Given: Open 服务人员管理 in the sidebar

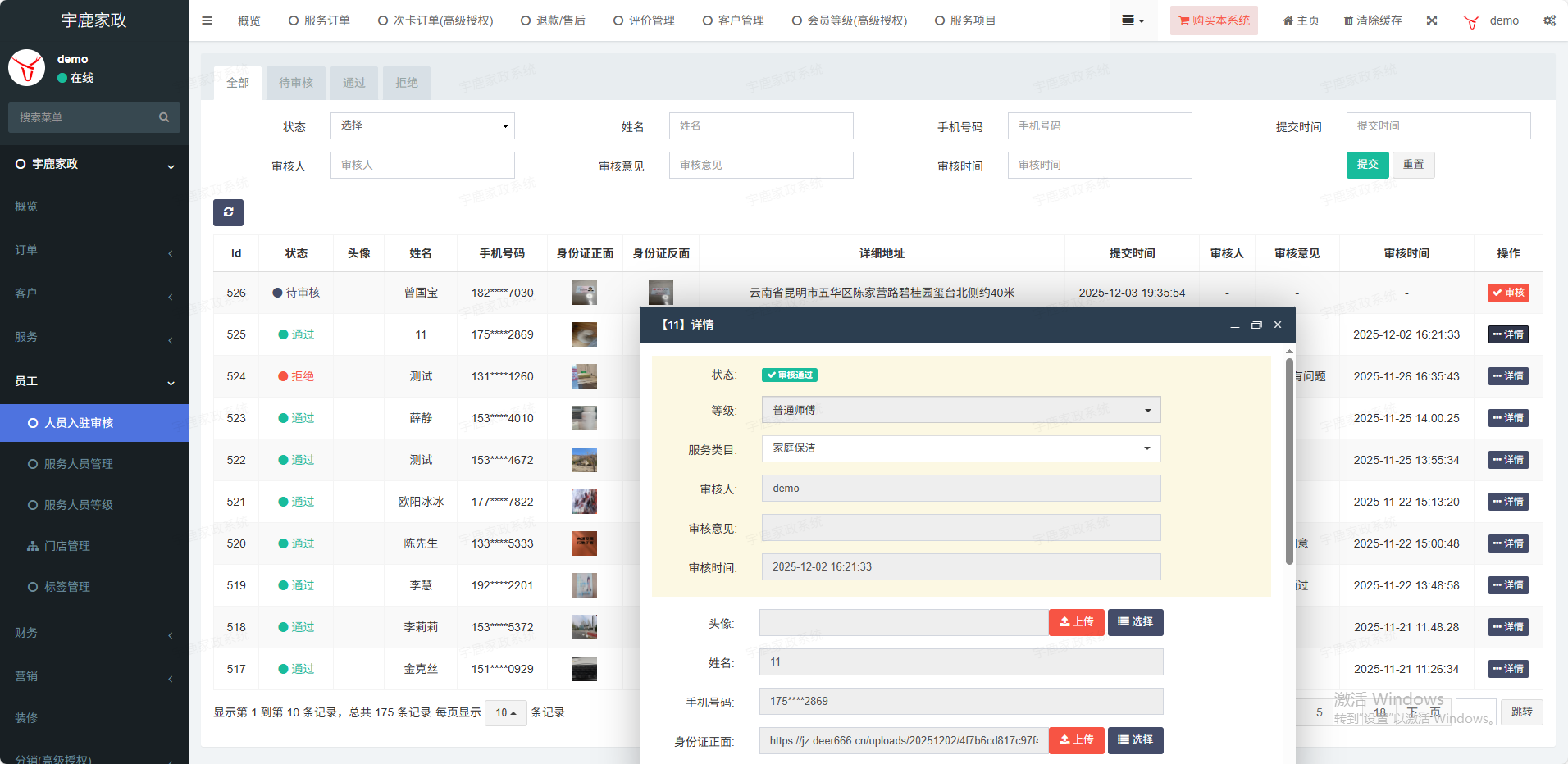Looking at the screenshot, I should pos(79,464).
